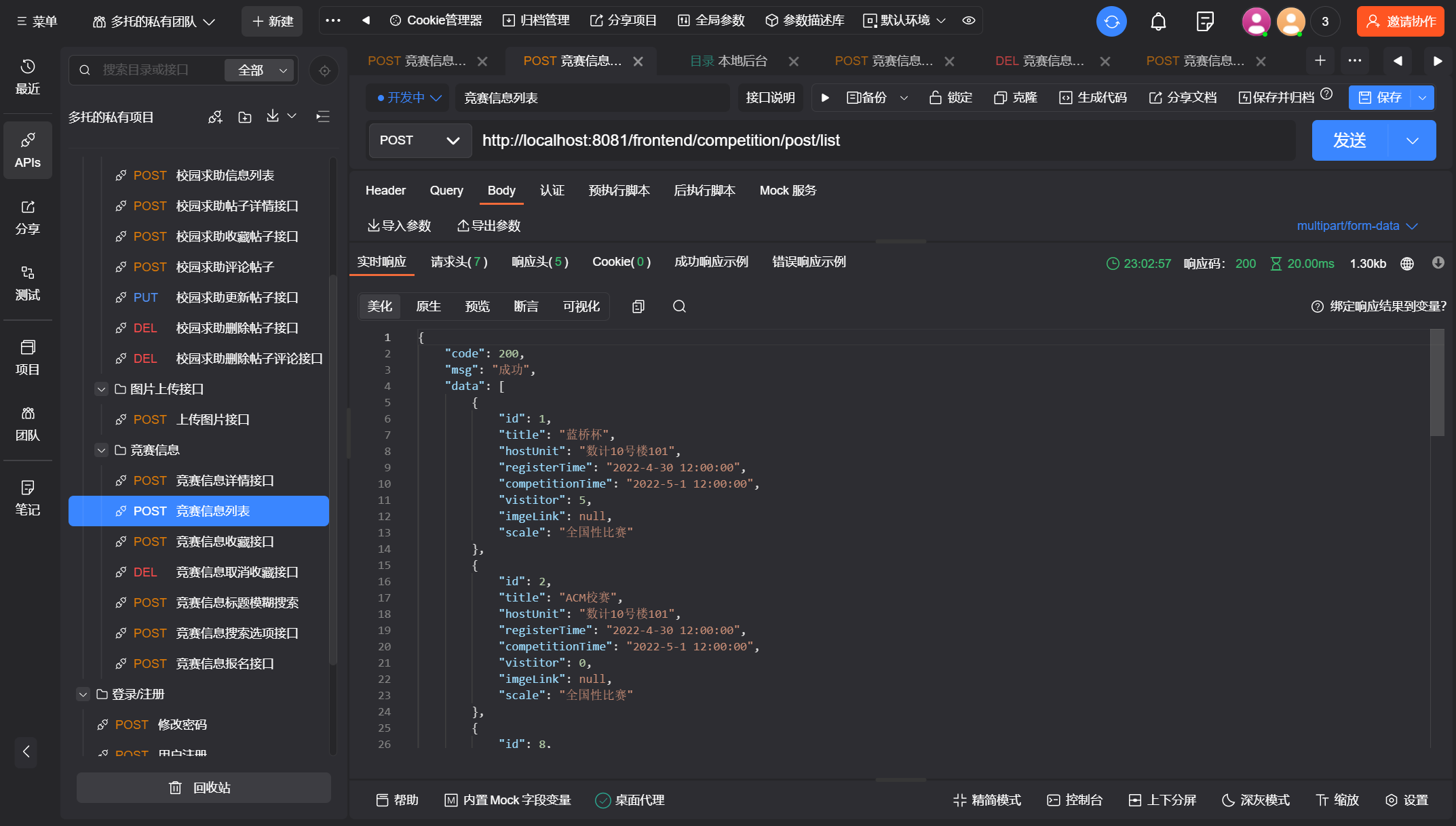Switch to the Header tab

[x=385, y=191]
